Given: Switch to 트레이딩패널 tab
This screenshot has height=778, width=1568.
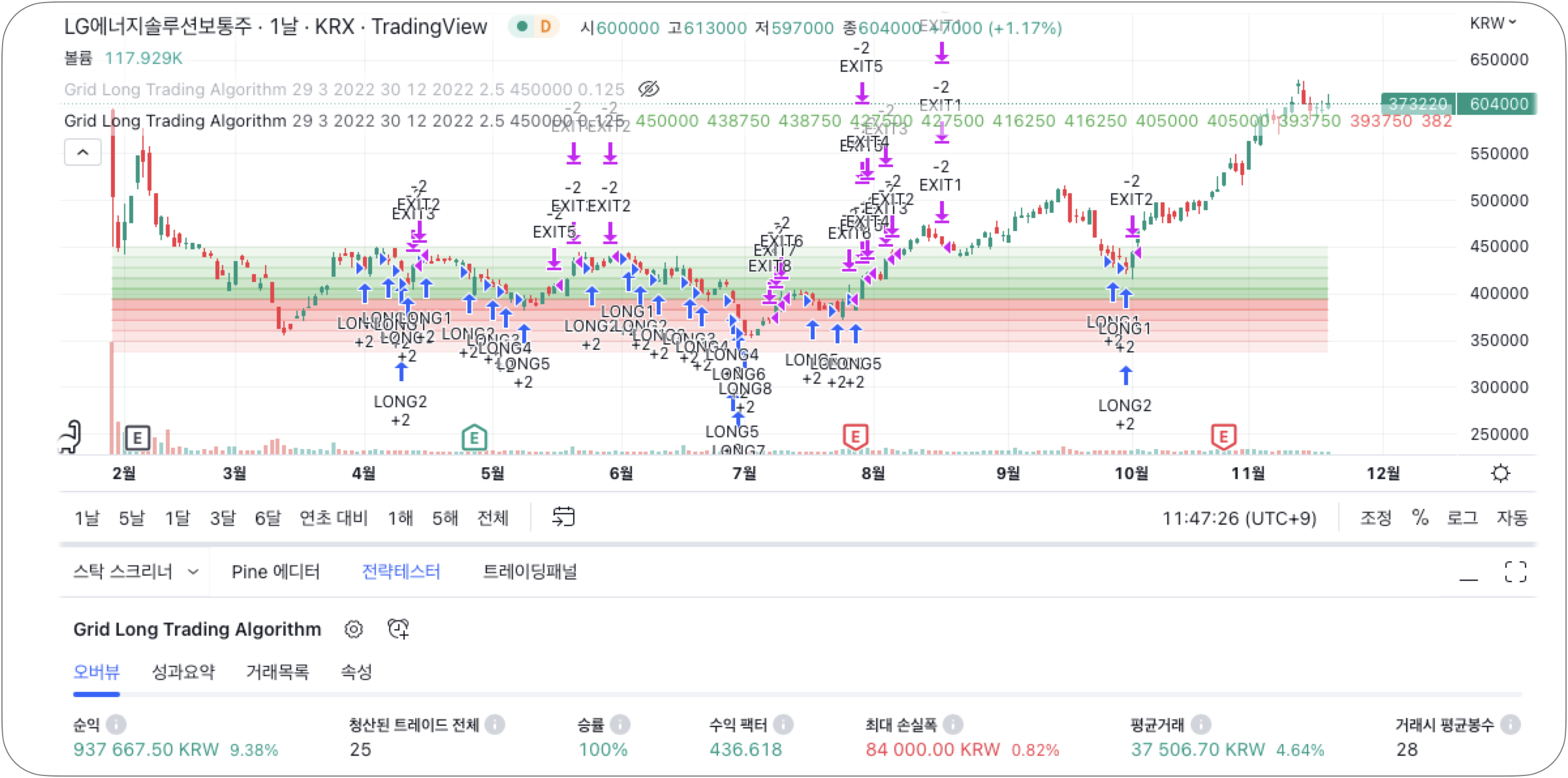Looking at the screenshot, I should [529, 572].
